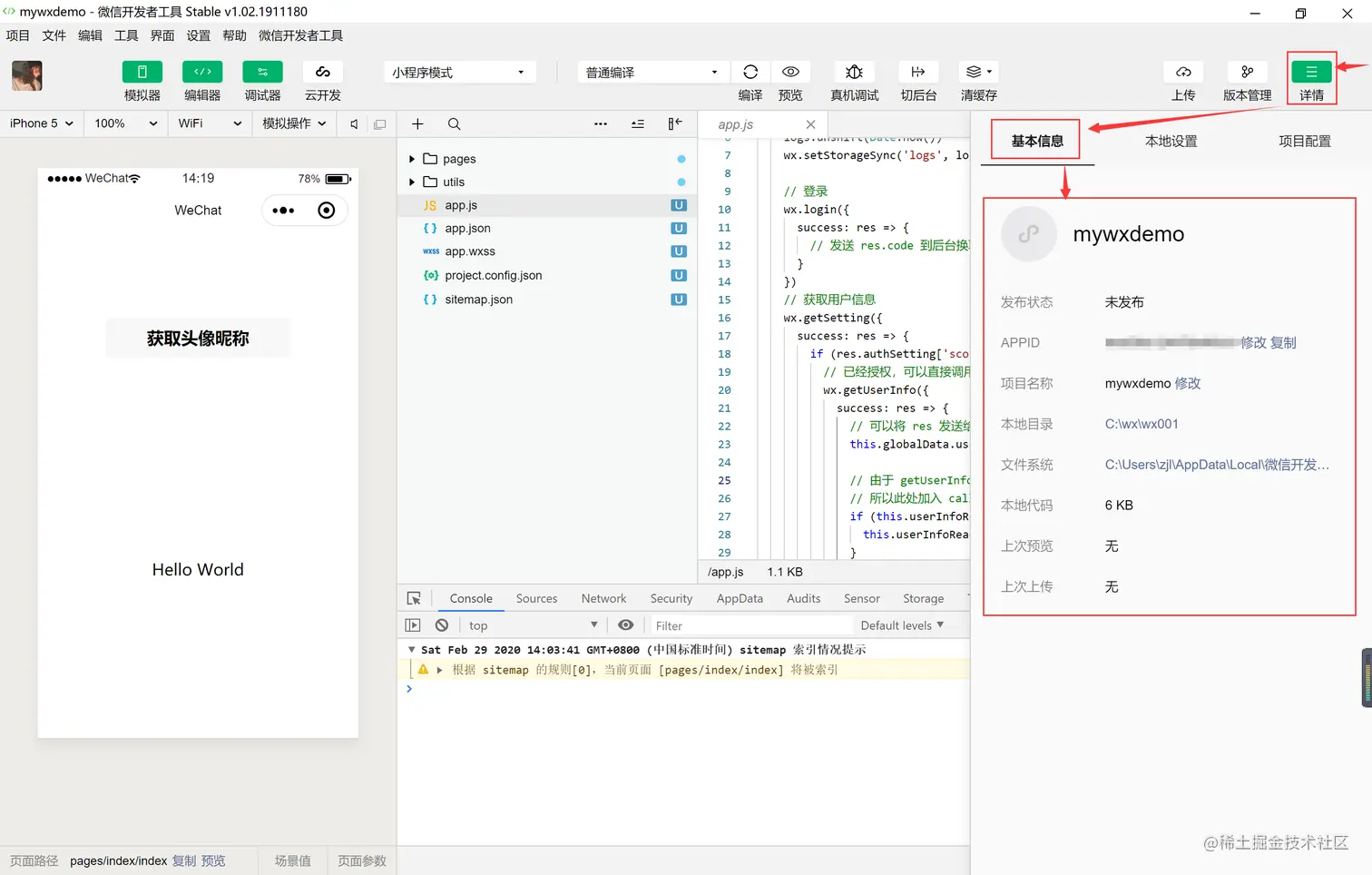Toggle the Simulator panel button

[x=142, y=73]
